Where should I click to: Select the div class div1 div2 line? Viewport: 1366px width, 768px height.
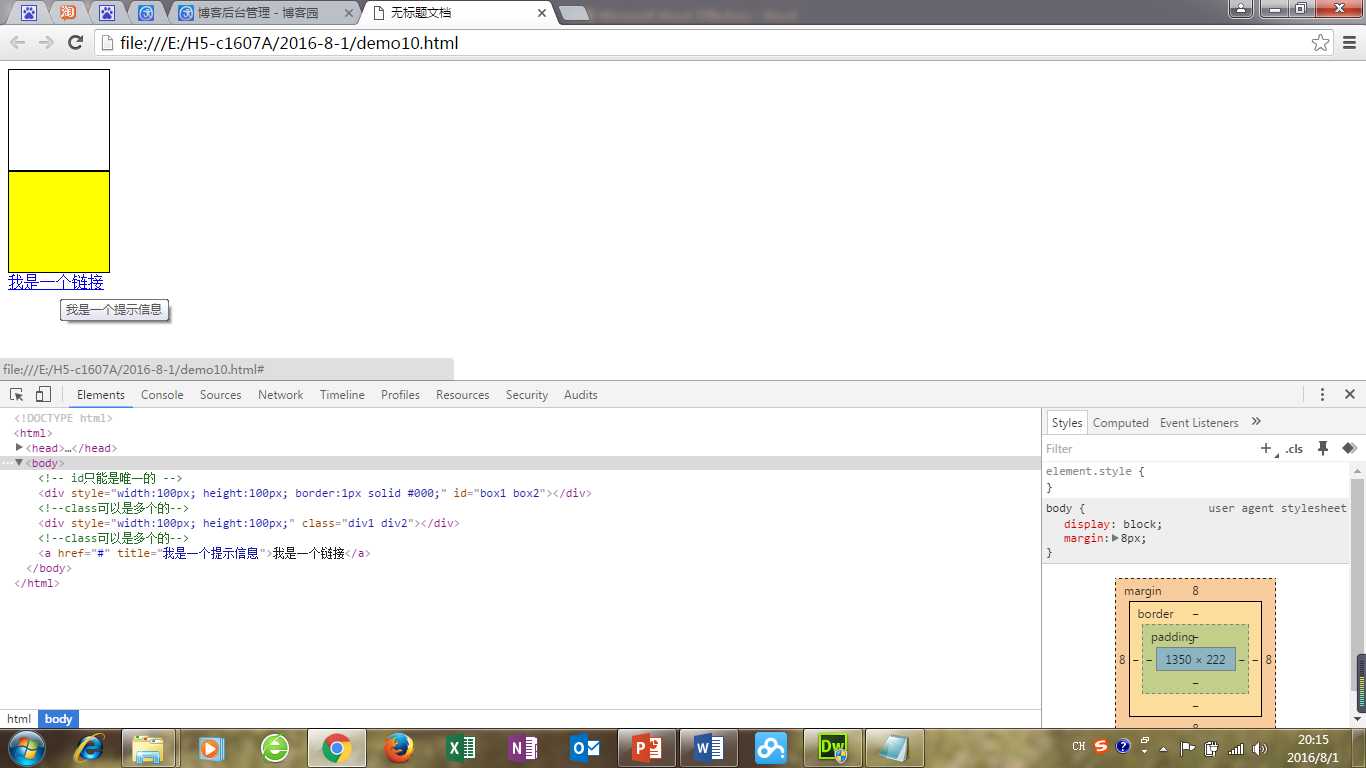pyautogui.click(x=249, y=523)
